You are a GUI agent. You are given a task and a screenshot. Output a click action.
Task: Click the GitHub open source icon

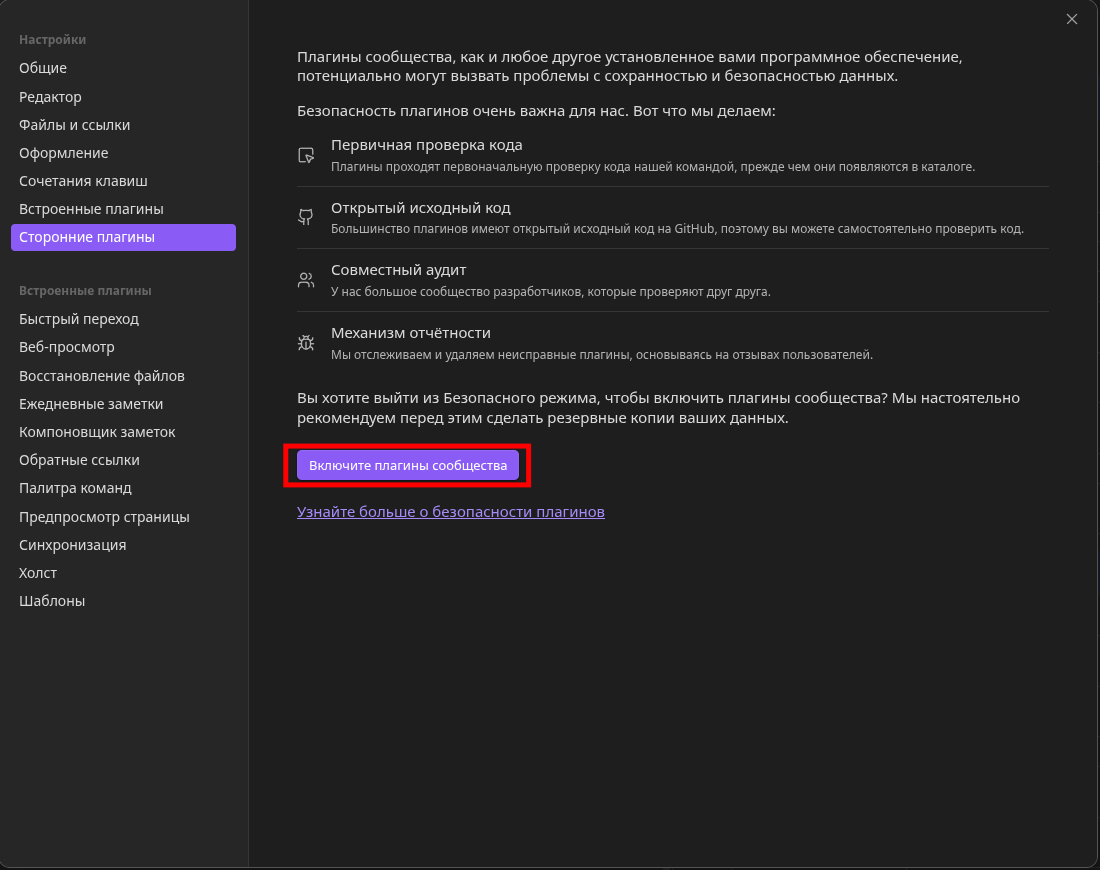coord(306,217)
